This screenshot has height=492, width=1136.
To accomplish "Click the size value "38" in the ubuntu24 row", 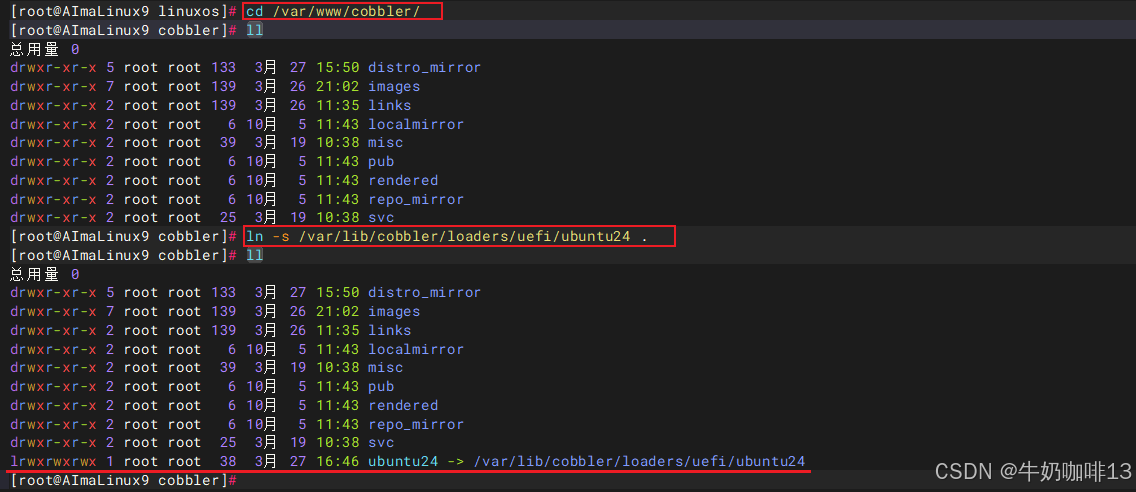I will 227,462.
